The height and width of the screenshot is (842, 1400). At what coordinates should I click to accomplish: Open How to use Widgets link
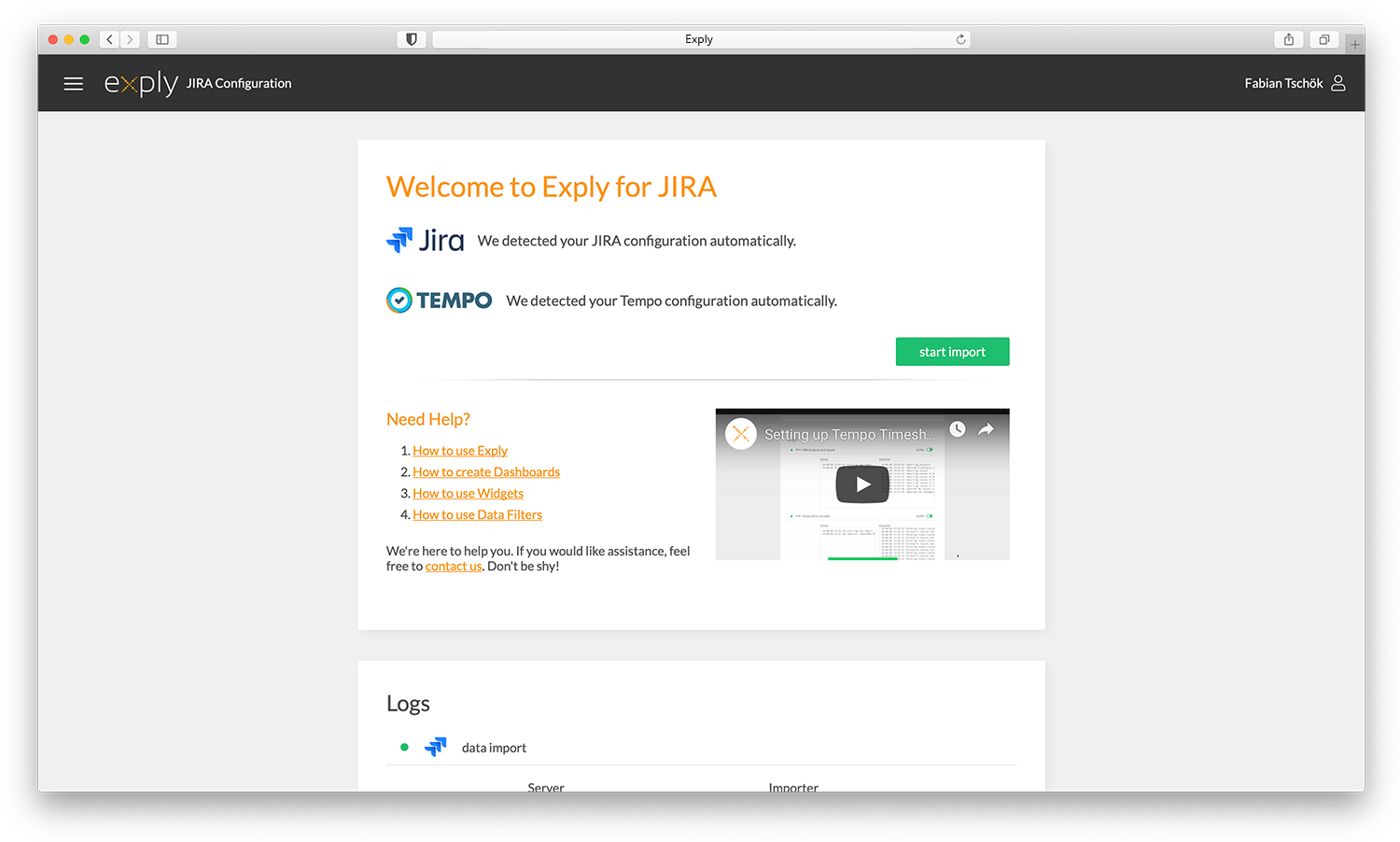(469, 494)
